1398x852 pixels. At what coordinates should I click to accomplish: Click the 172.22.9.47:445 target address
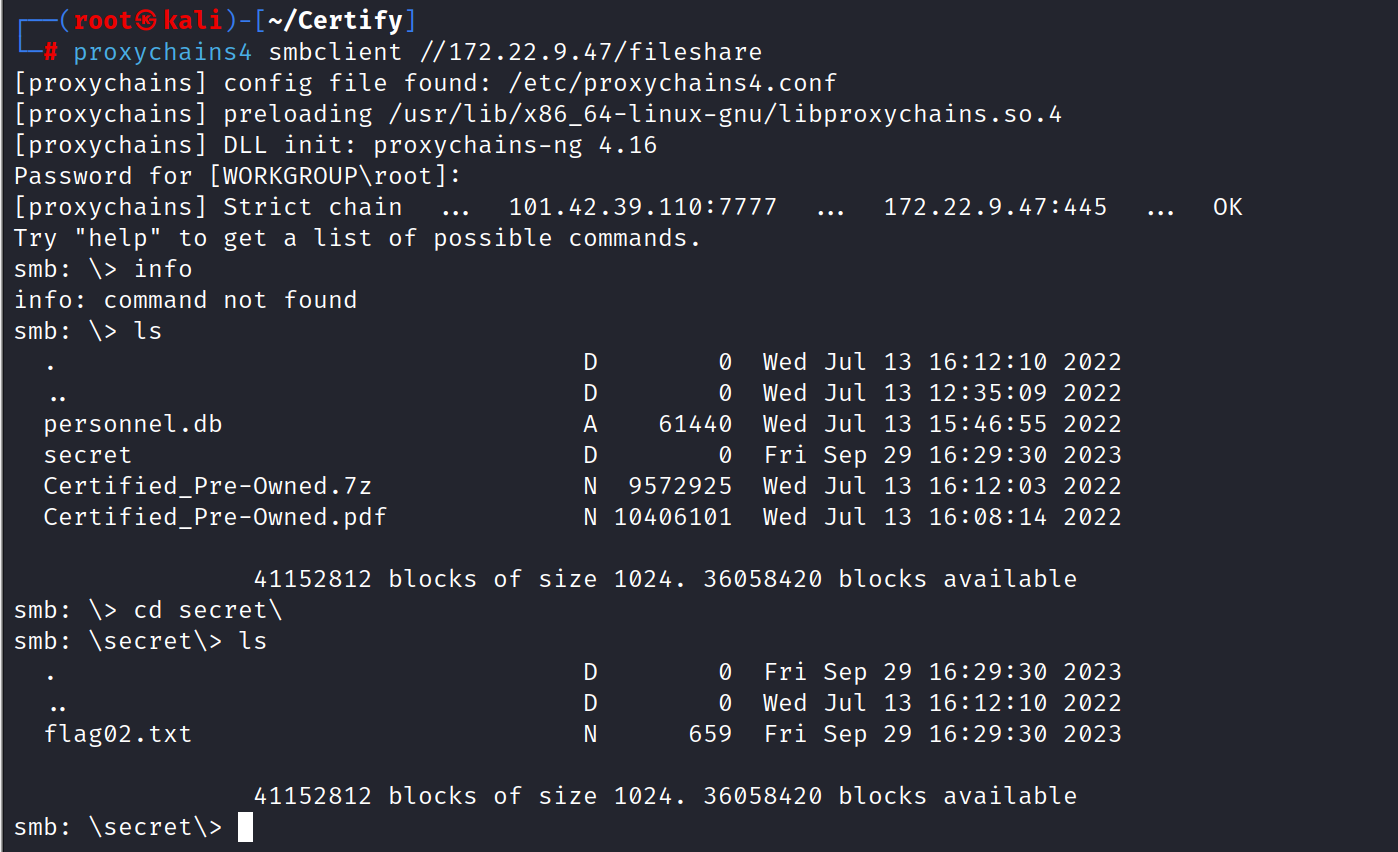click(995, 207)
